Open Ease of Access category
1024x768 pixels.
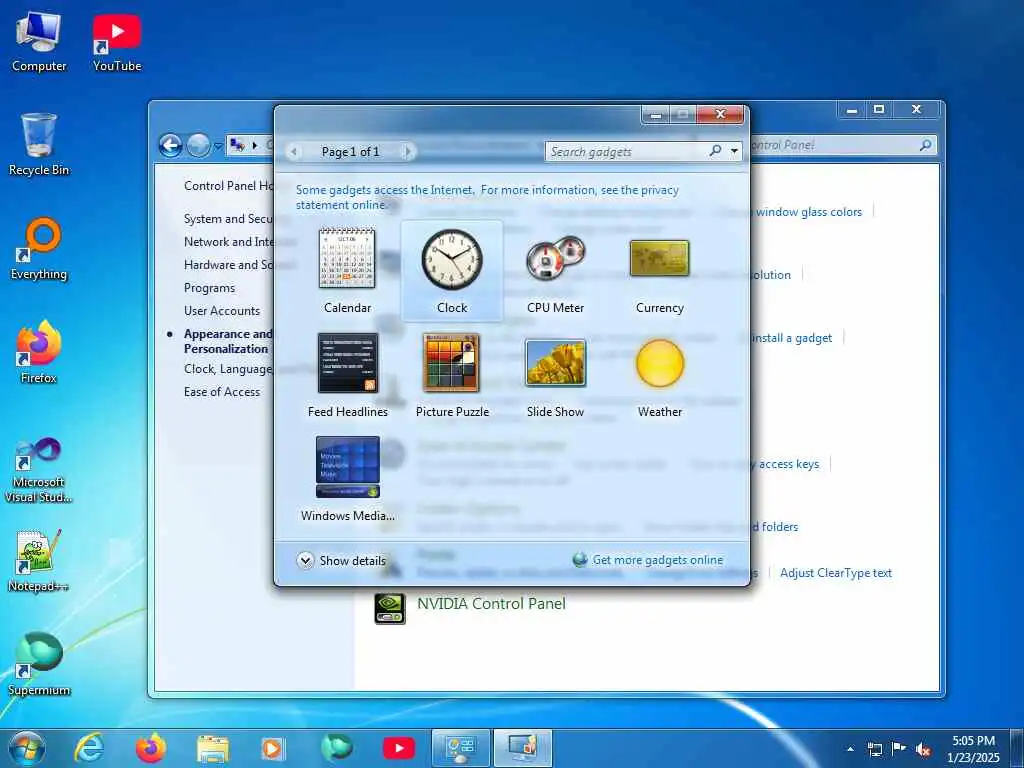(222, 392)
